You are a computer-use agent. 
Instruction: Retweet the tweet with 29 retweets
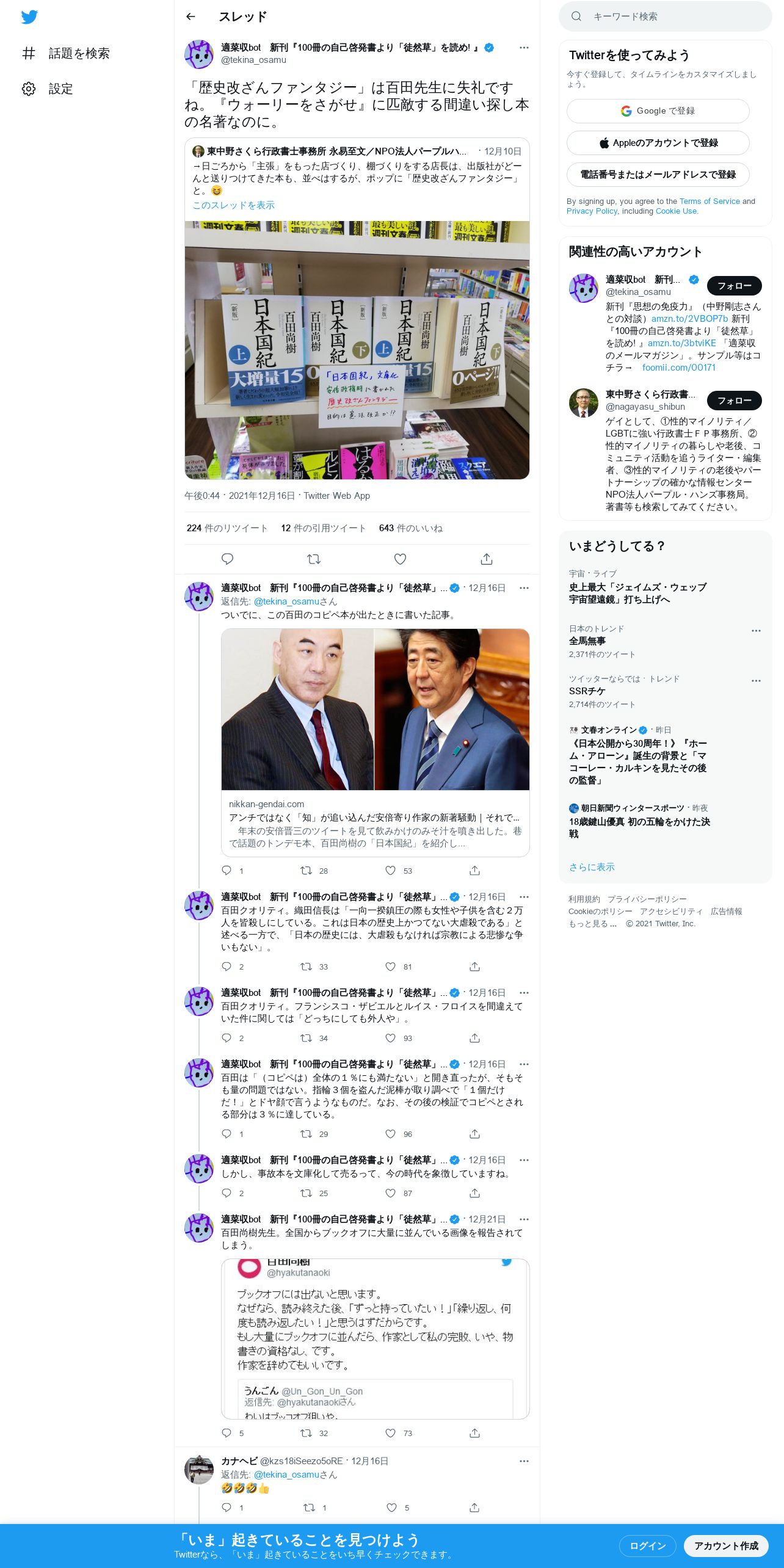click(306, 1134)
